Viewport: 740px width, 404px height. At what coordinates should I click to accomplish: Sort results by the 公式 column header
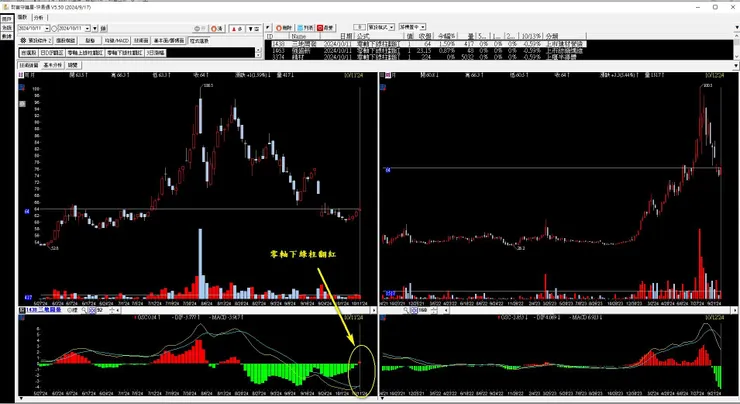tap(379, 36)
